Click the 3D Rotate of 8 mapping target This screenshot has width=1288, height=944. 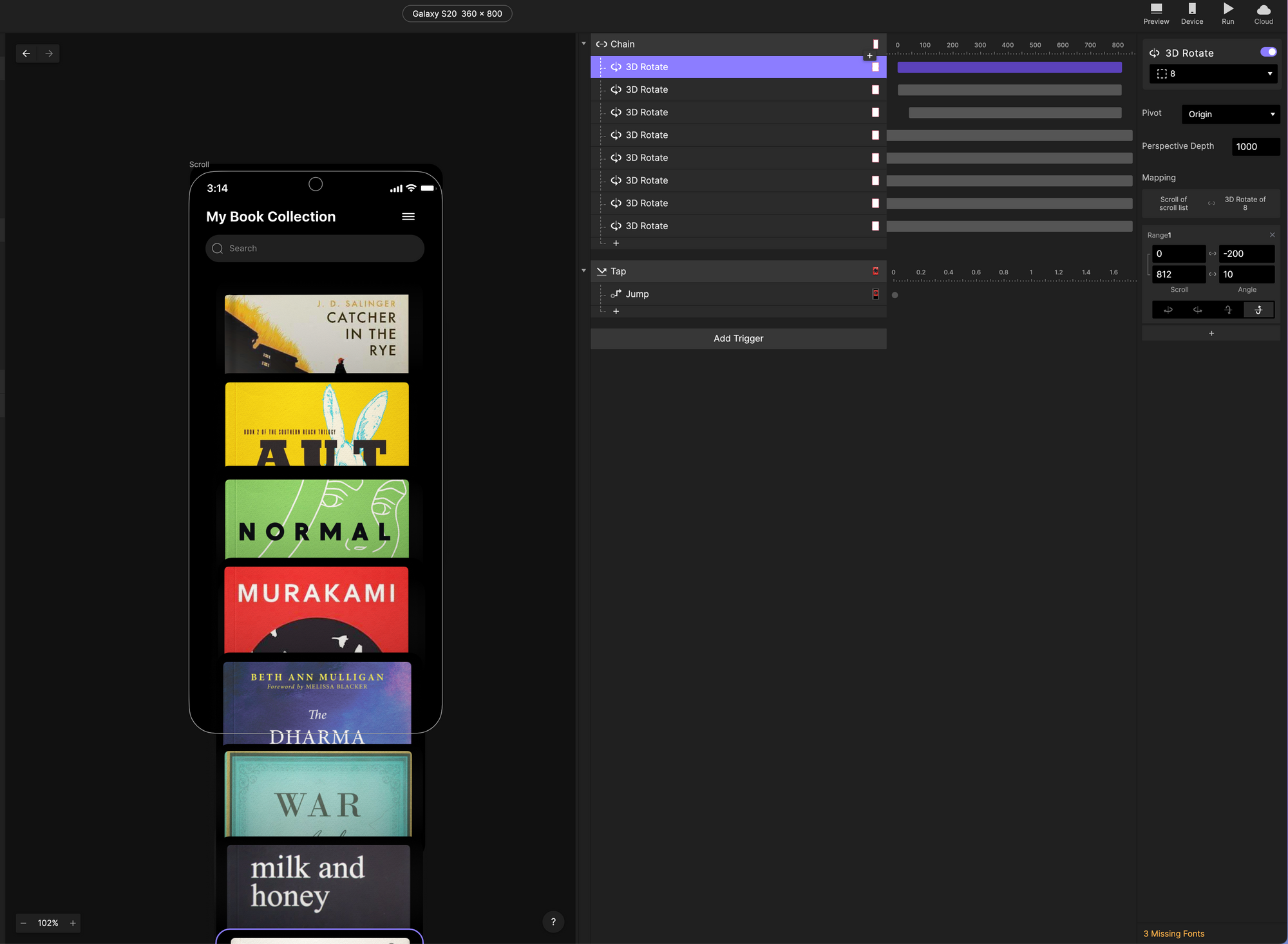1244,203
